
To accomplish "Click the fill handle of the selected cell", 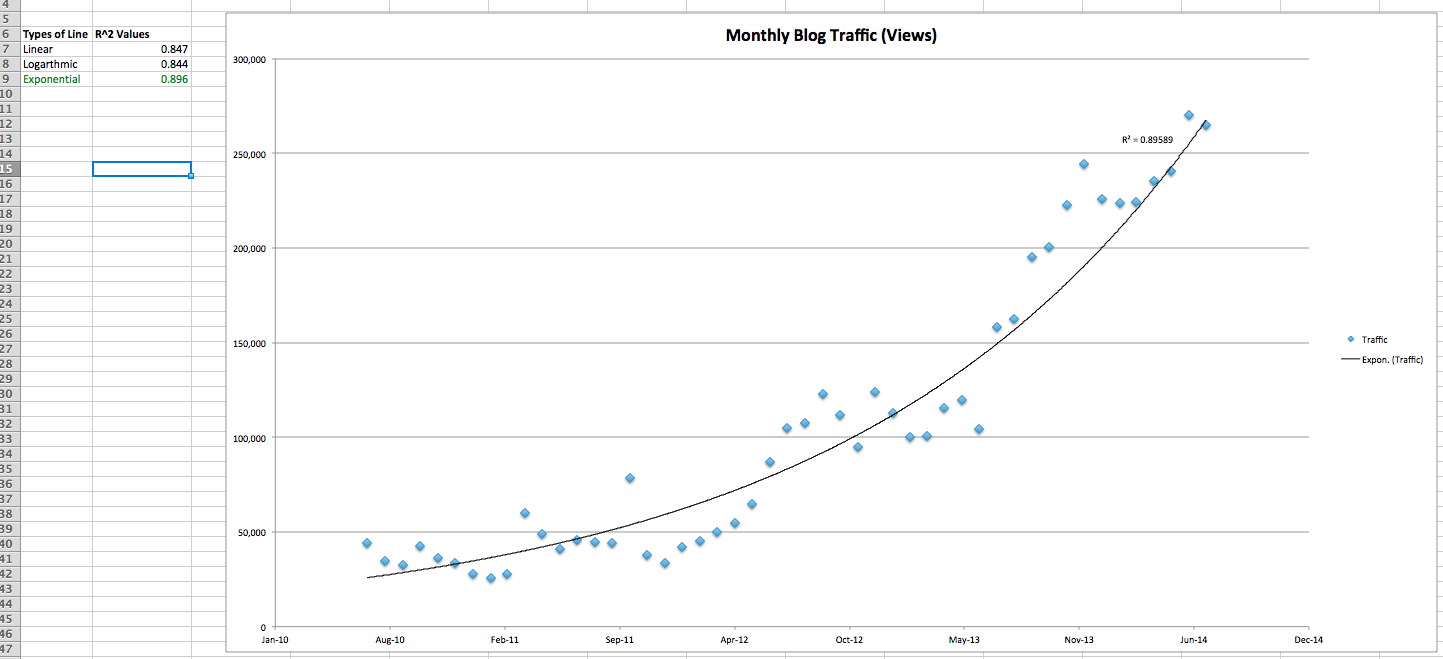I will (190, 176).
